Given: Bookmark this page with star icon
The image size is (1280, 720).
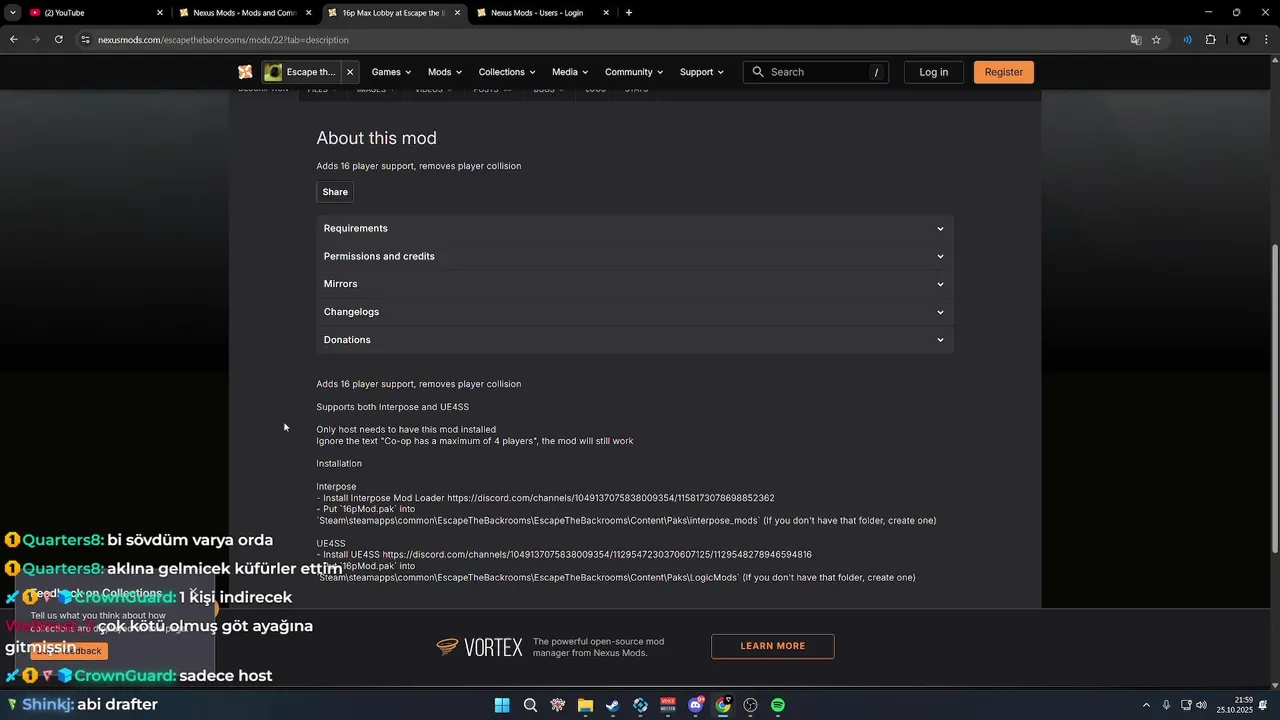Looking at the screenshot, I should 1157,40.
